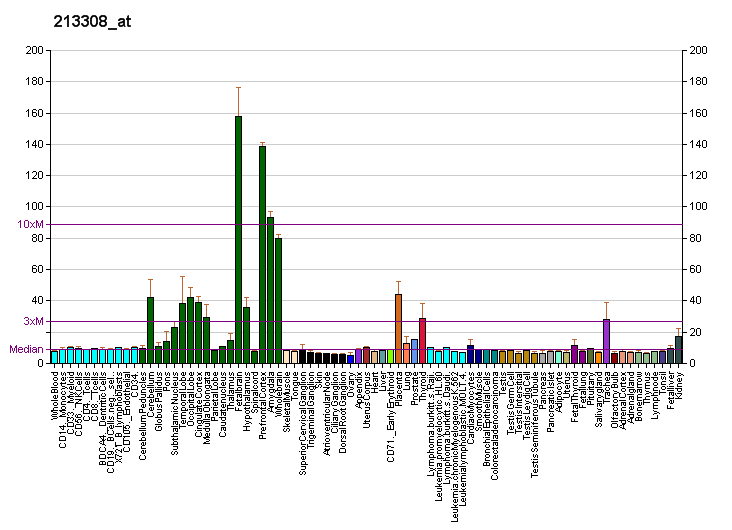
Task: Click the 100 tick on right axis
Action: pyautogui.click(x=698, y=207)
